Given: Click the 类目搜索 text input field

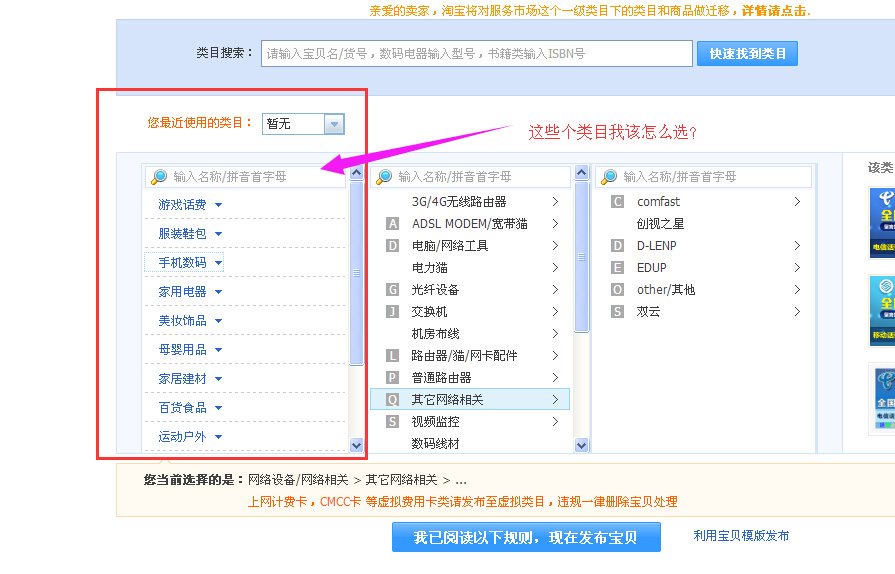Looking at the screenshot, I should pyautogui.click(x=476, y=54).
